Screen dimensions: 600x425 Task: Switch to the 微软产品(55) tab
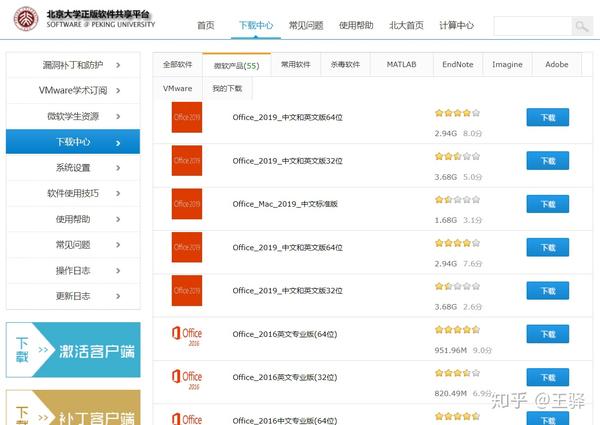[236, 65]
